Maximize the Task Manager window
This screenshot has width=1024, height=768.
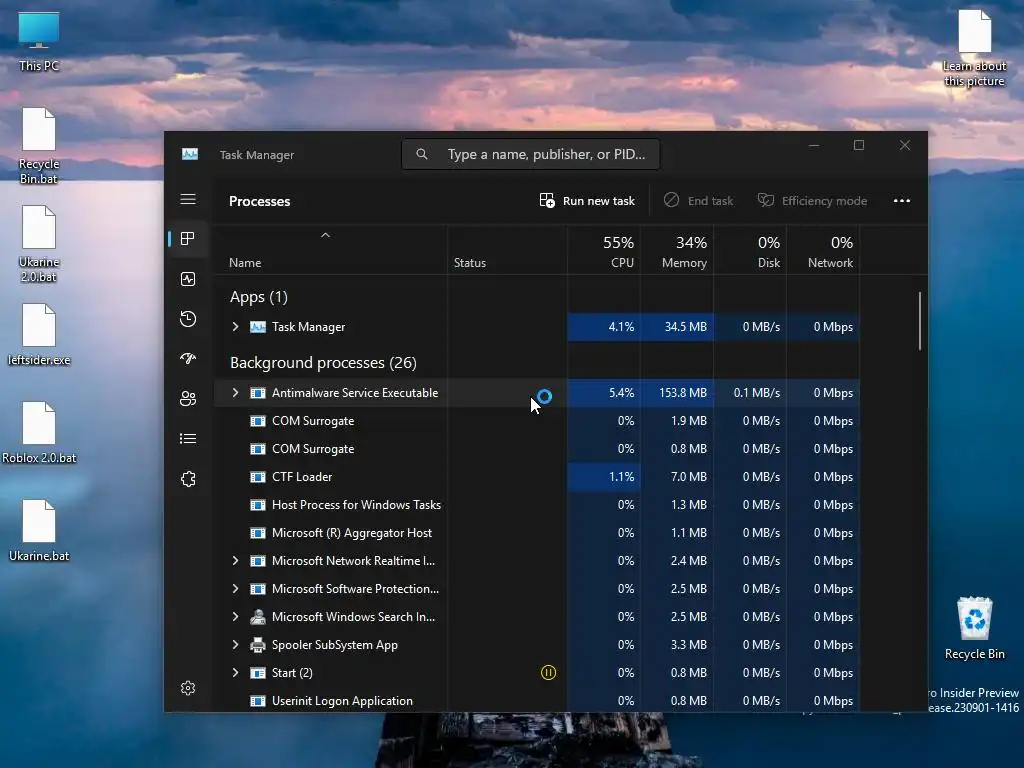click(x=859, y=145)
